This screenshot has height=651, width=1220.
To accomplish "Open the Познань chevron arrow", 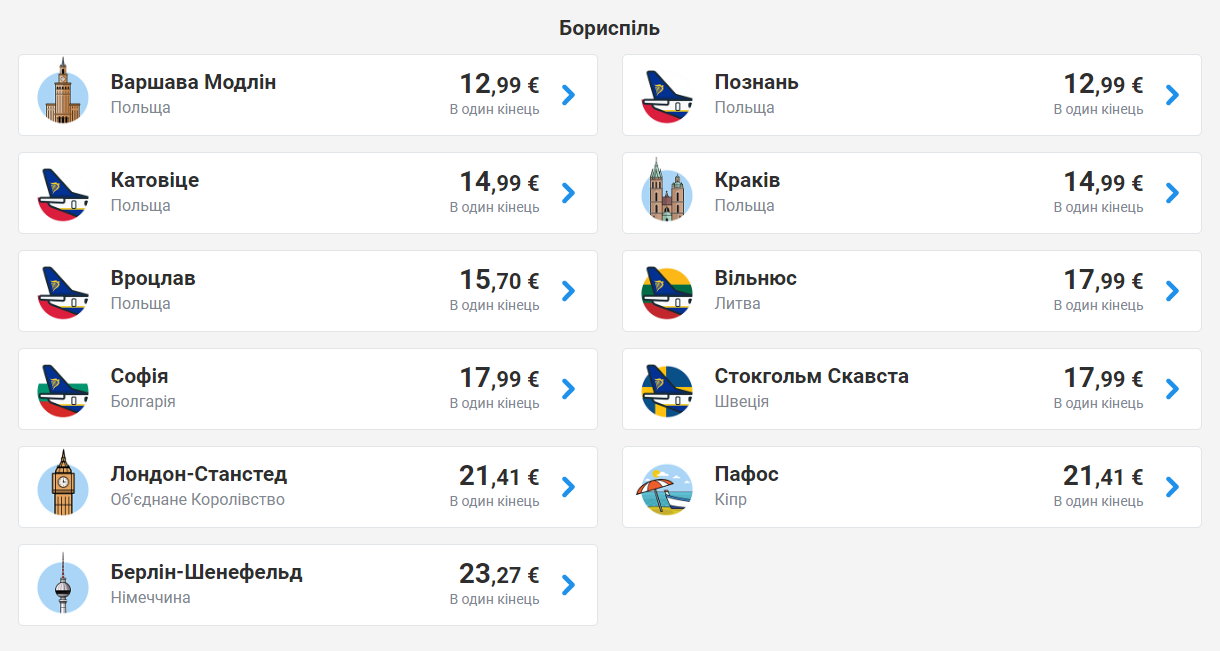I will tap(1172, 95).
